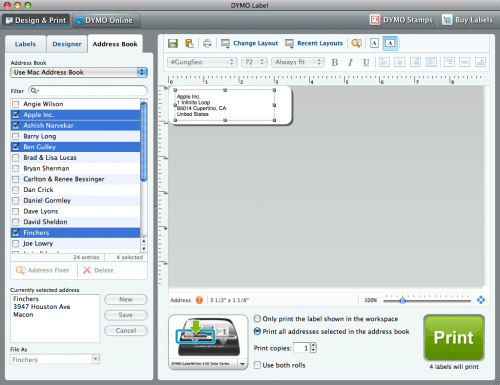Click the LabelWriter printer image
The image size is (500, 385).
[x=208, y=337]
